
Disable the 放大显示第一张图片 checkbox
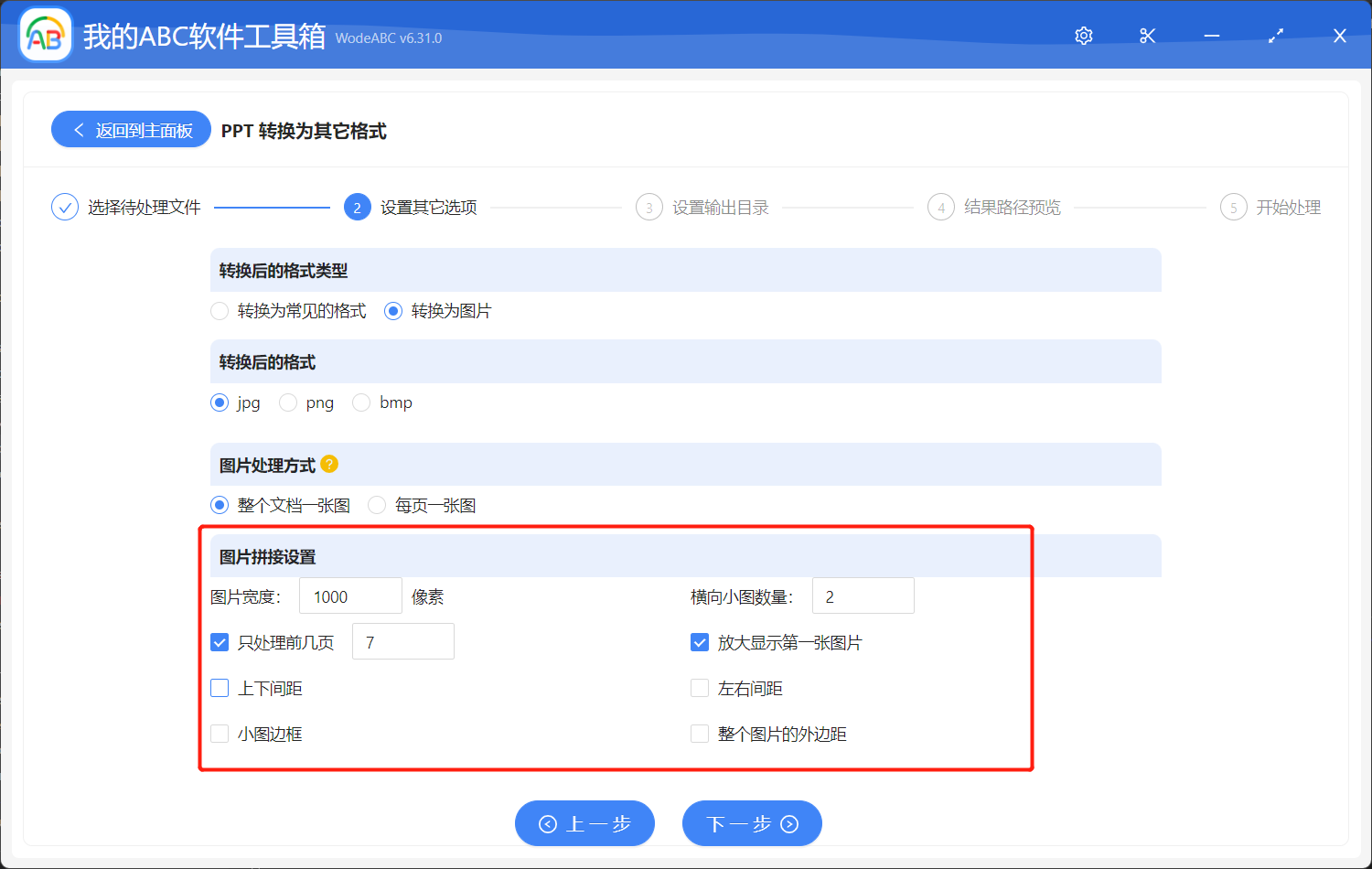700,641
